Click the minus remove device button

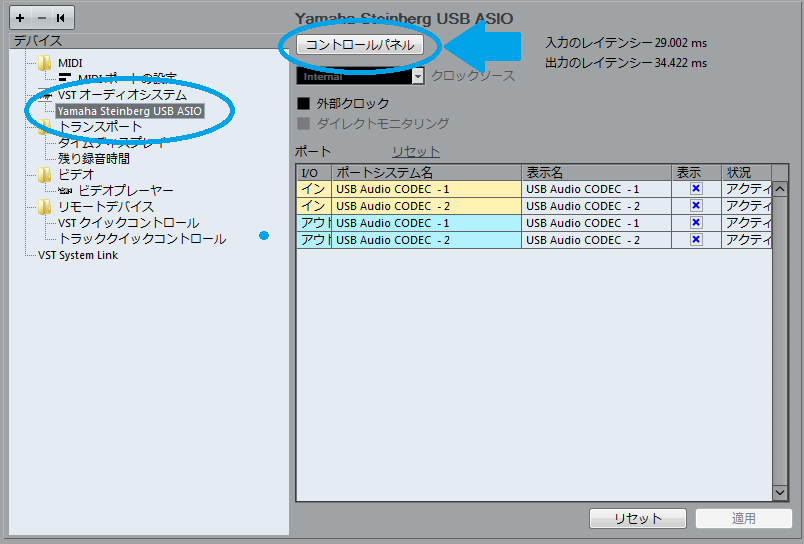click(42, 18)
